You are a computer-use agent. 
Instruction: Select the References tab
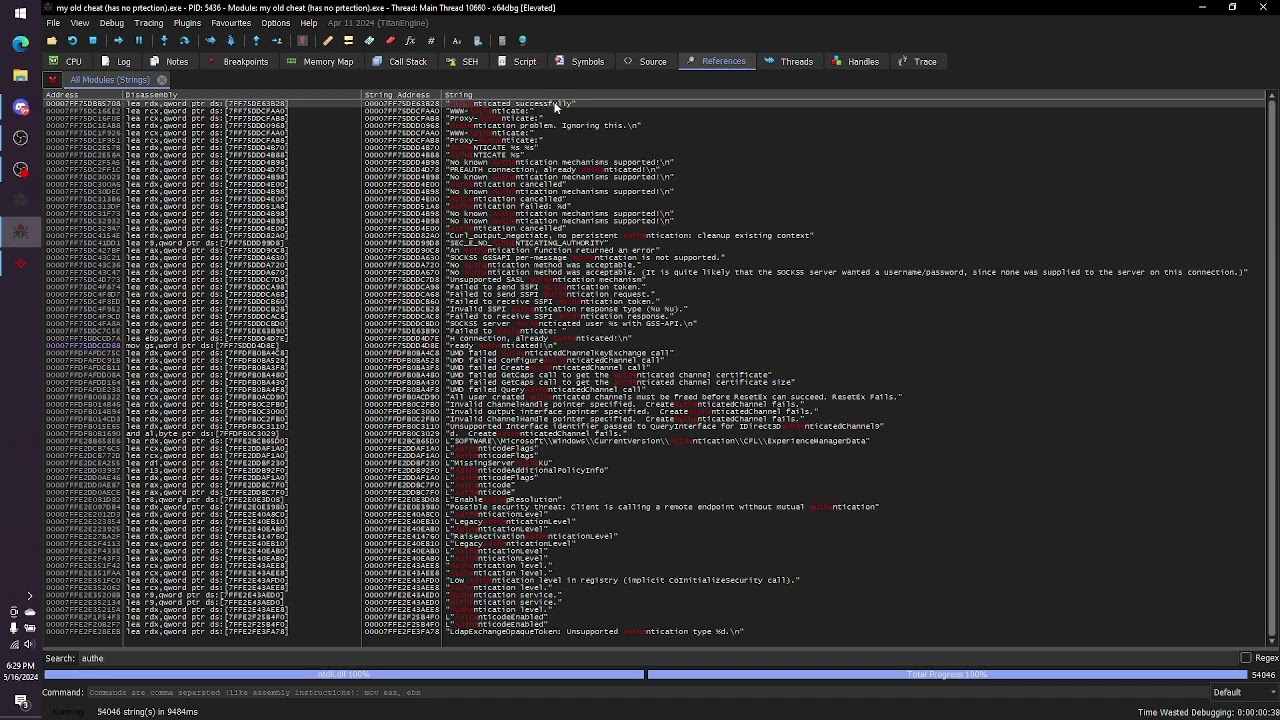(x=716, y=62)
